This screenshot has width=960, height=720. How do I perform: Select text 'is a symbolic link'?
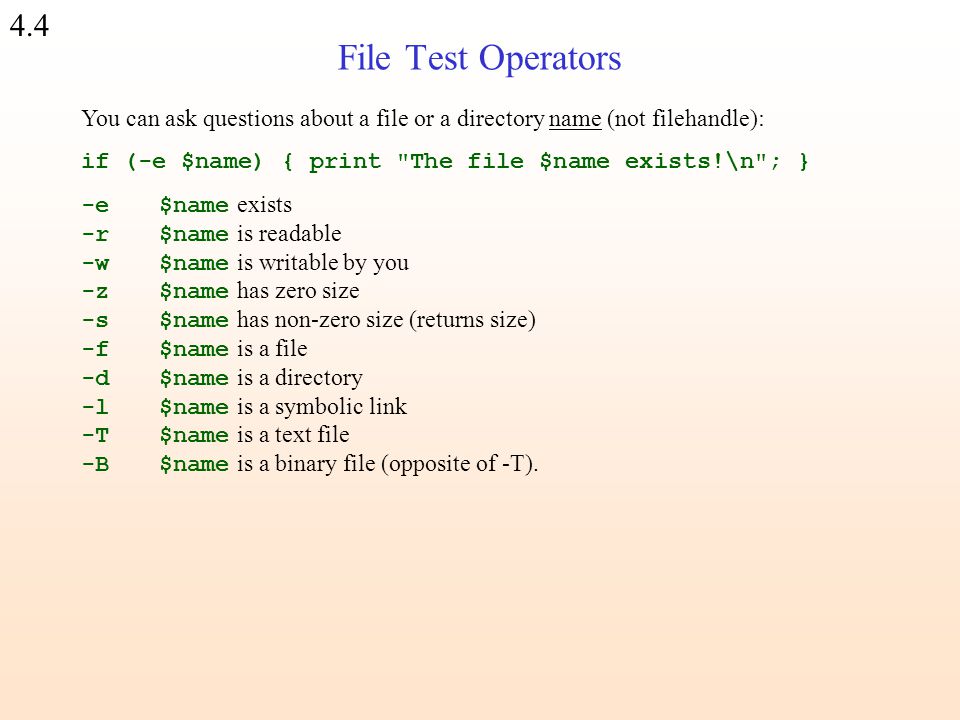point(322,407)
